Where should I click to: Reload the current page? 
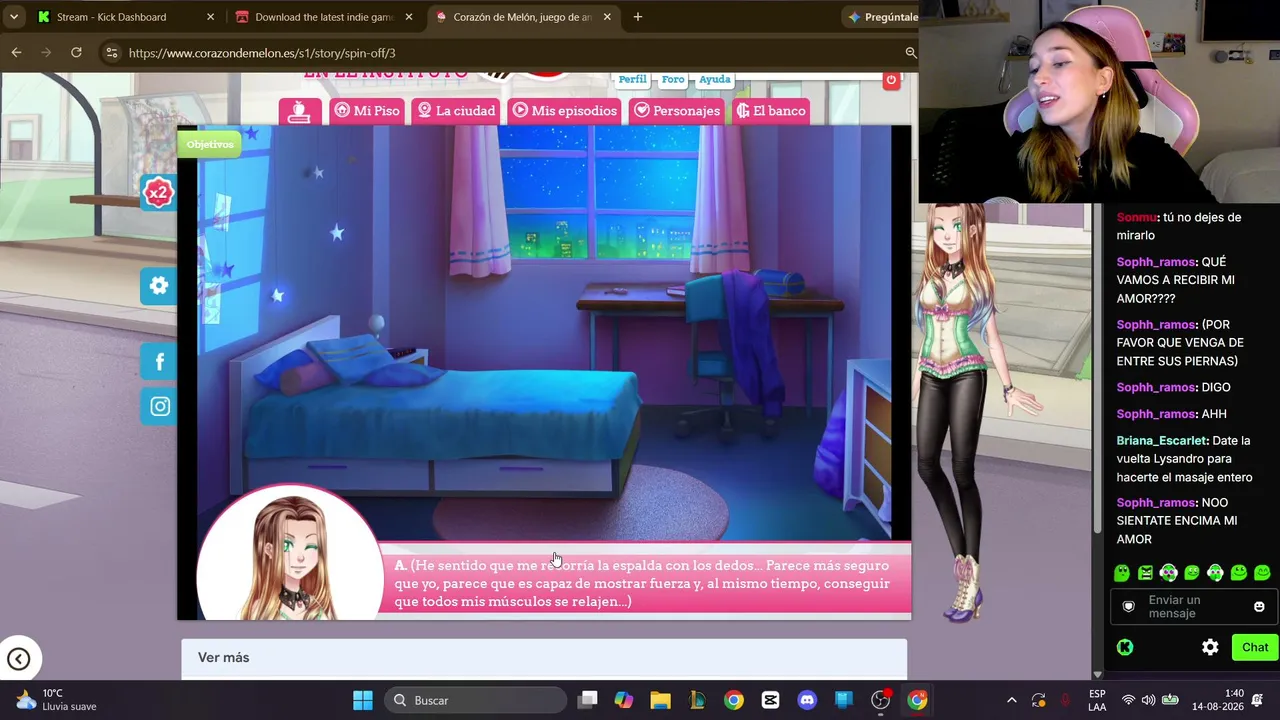76,52
